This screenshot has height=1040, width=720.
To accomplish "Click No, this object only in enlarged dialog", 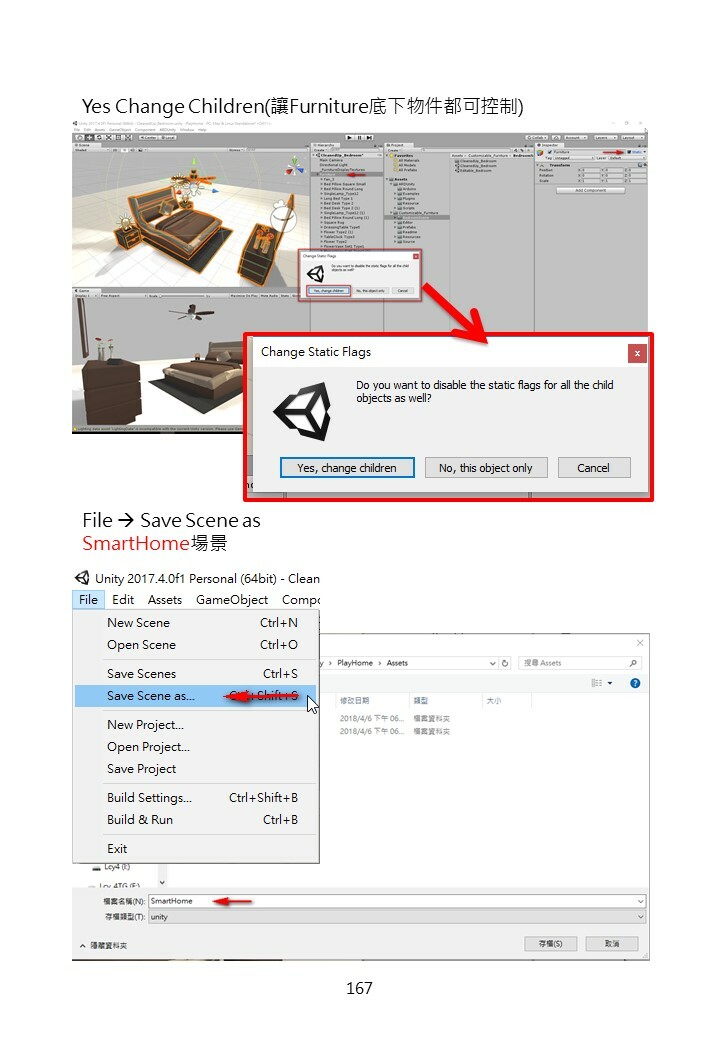I will pos(485,468).
